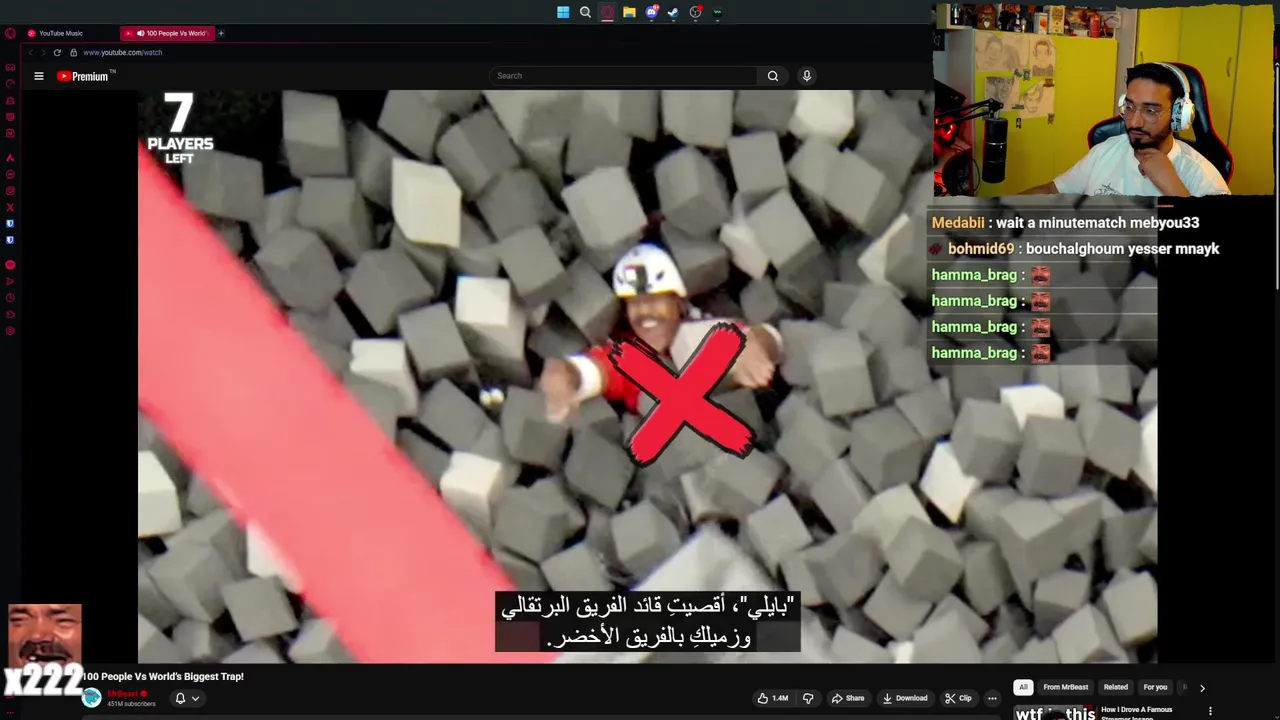Click the Clip button
1280x720 pixels.
(x=958, y=698)
